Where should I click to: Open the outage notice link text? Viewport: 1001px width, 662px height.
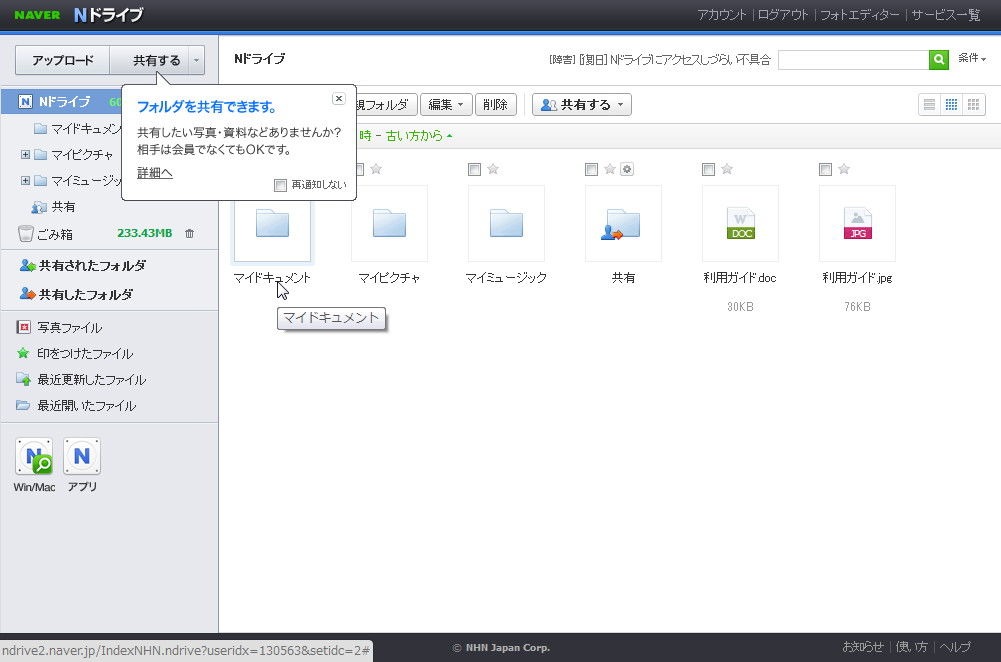pyautogui.click(x=659, y=60)
